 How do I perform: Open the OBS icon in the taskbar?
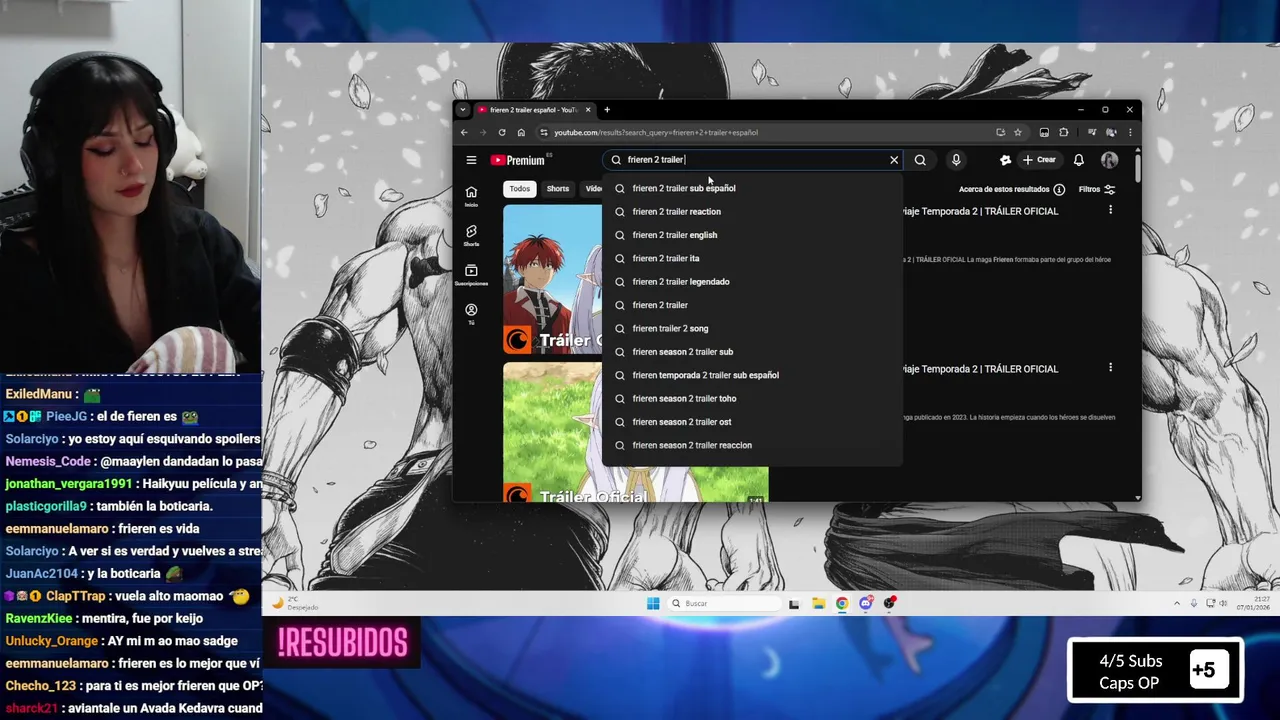[x=889, y=603]
